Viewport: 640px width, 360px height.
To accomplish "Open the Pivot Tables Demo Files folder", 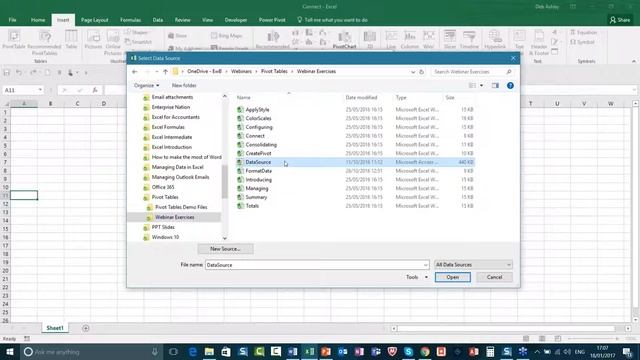I will 181,207.
